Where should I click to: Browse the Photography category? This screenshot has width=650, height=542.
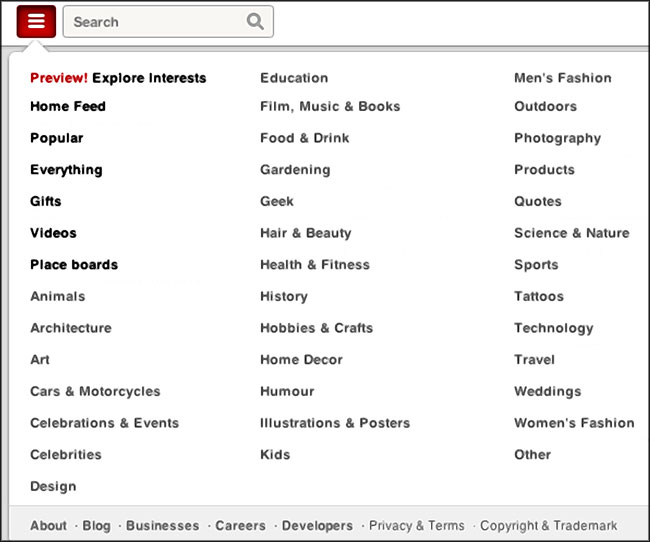coord(558,138)
